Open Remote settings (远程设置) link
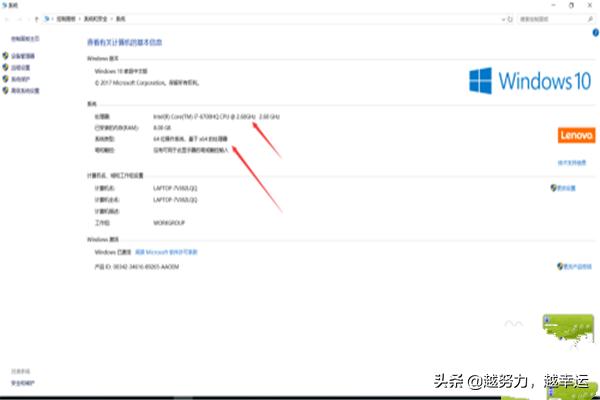The width and height of the screenshot is (600, 400). (x=22, y=68)
